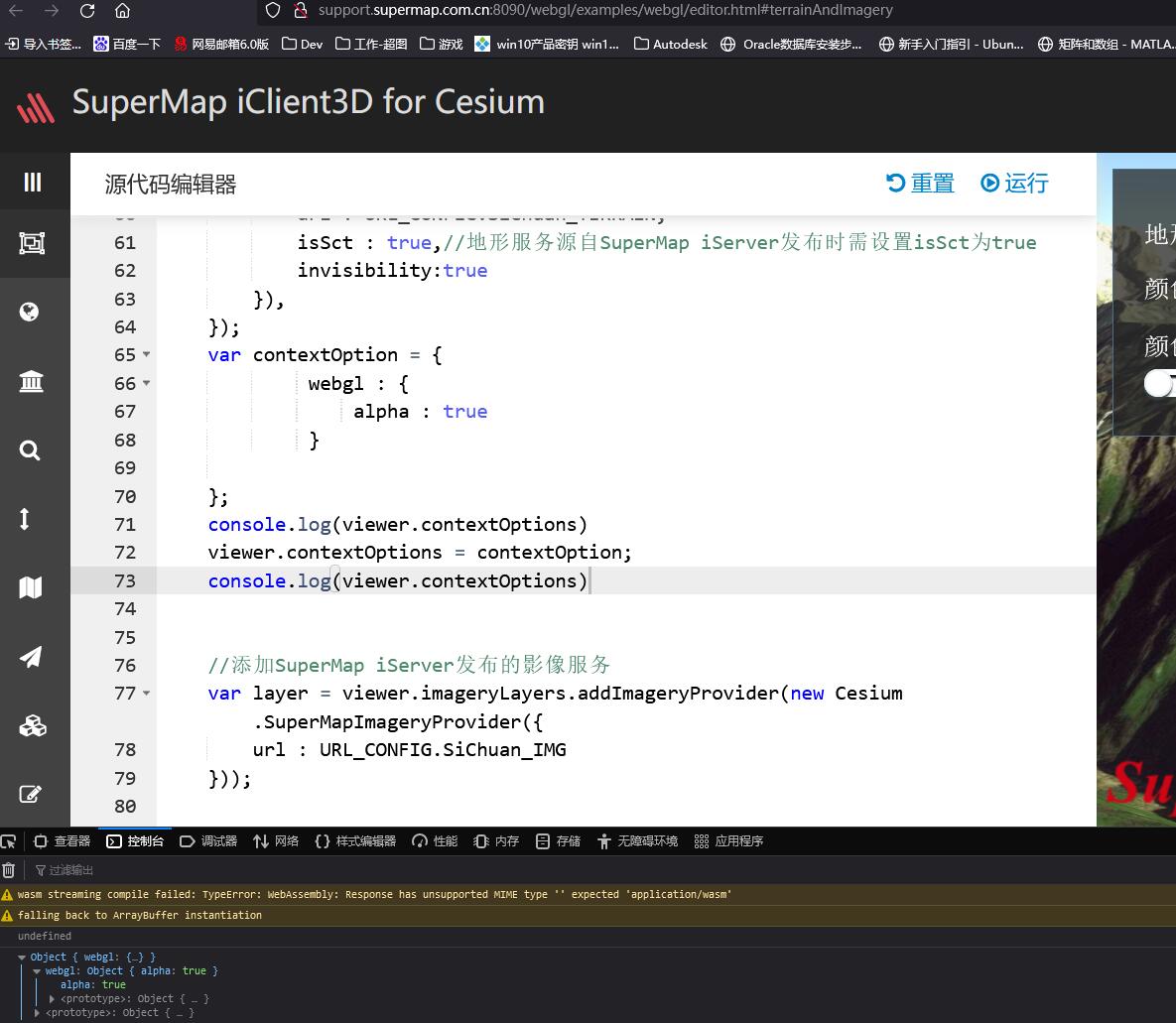
Task: Reload the page with the refresh icon
Action: point(87,11)
